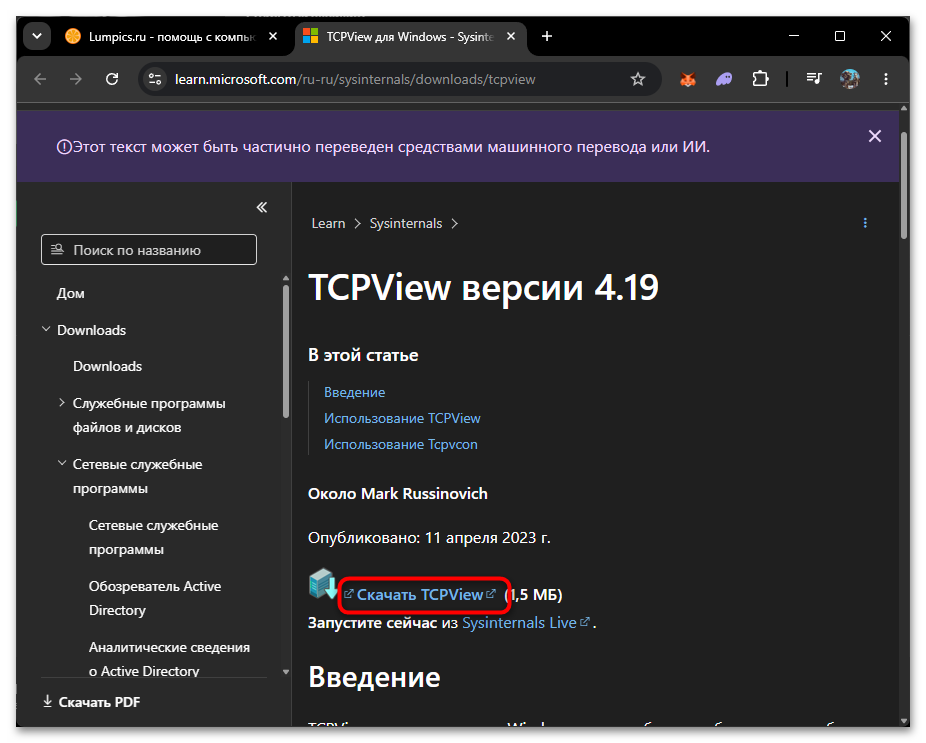The image size is (926, 743).
Task: Collapse the table of contents sidebar
Action: pos(262,207)
